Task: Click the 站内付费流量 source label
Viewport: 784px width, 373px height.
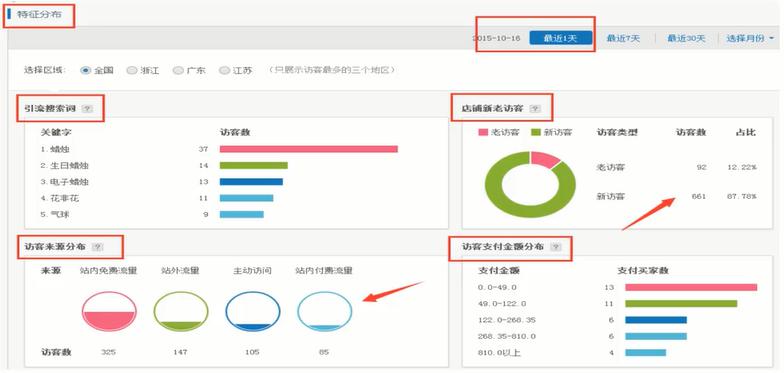Action: pyautogui.click(x=324, y=271)
